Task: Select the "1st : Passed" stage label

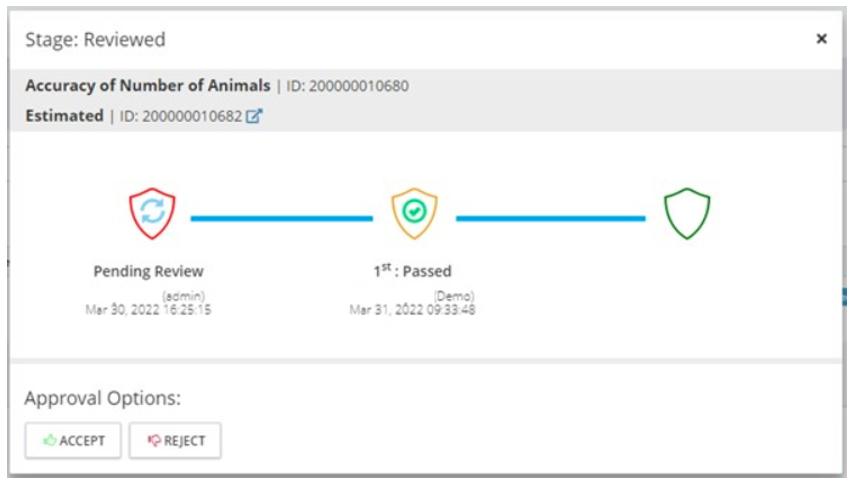Action: pyautogui.click(x=412, y=271)
